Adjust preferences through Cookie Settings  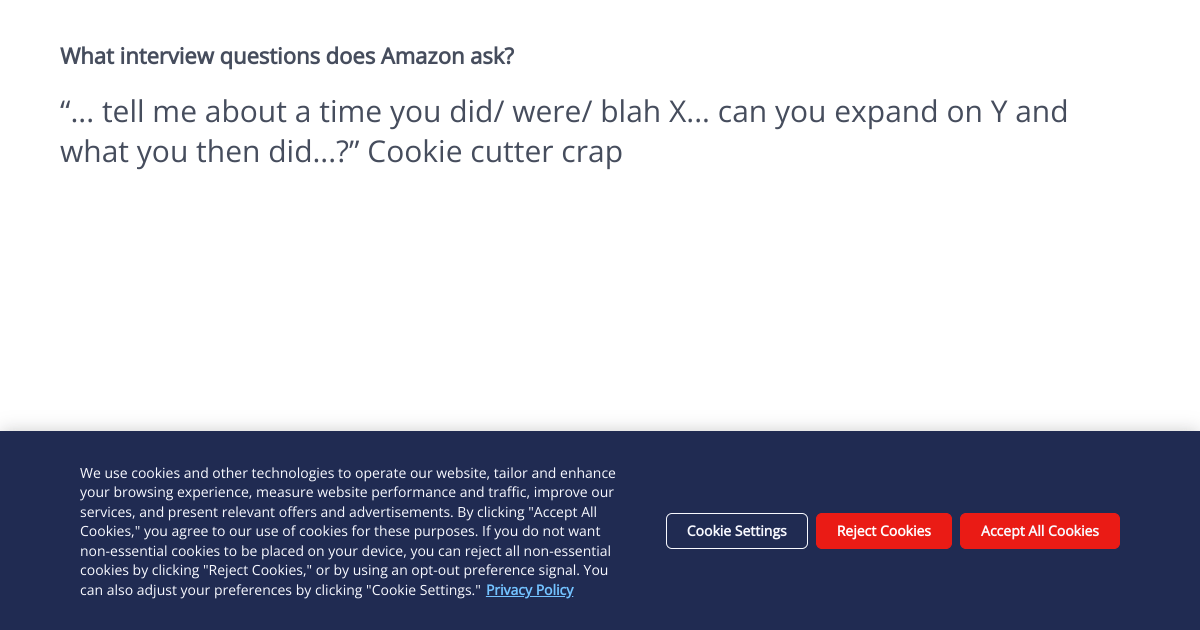(736, 530)
